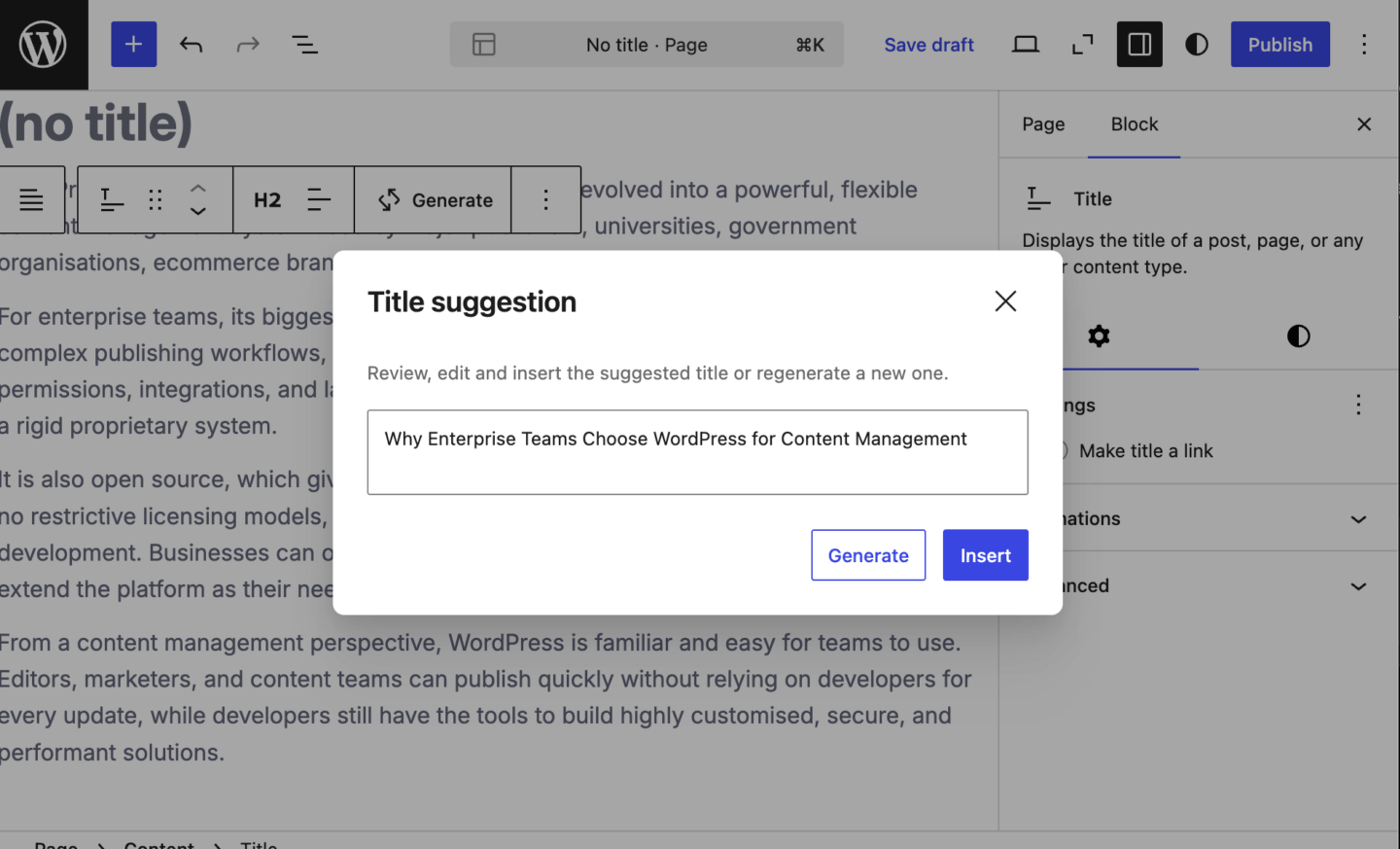
Task: Click the Title icon in the sidebar block card
Action: point(1038,198)
